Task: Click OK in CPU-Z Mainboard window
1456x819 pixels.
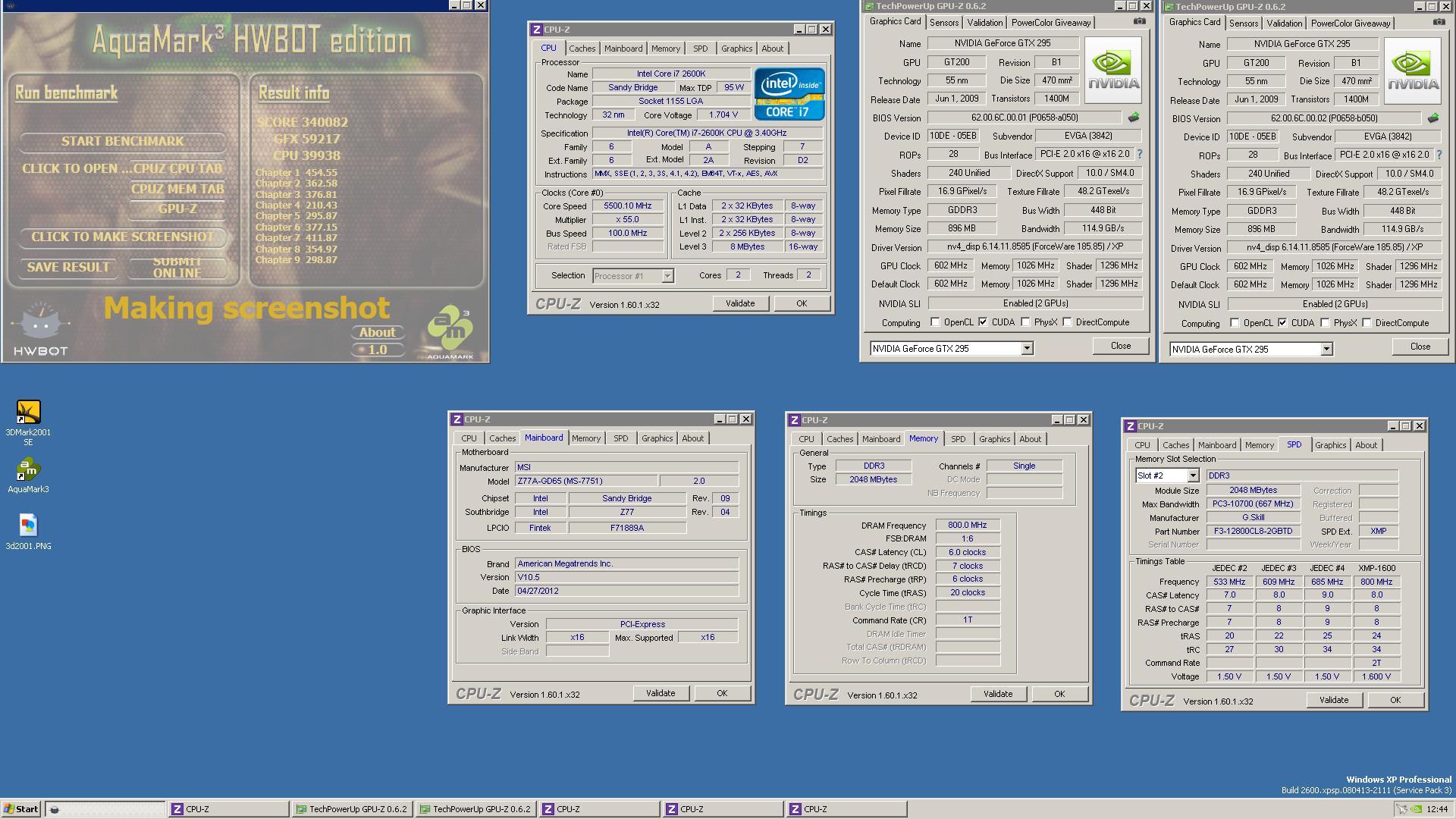Action: tap(722, 693)
